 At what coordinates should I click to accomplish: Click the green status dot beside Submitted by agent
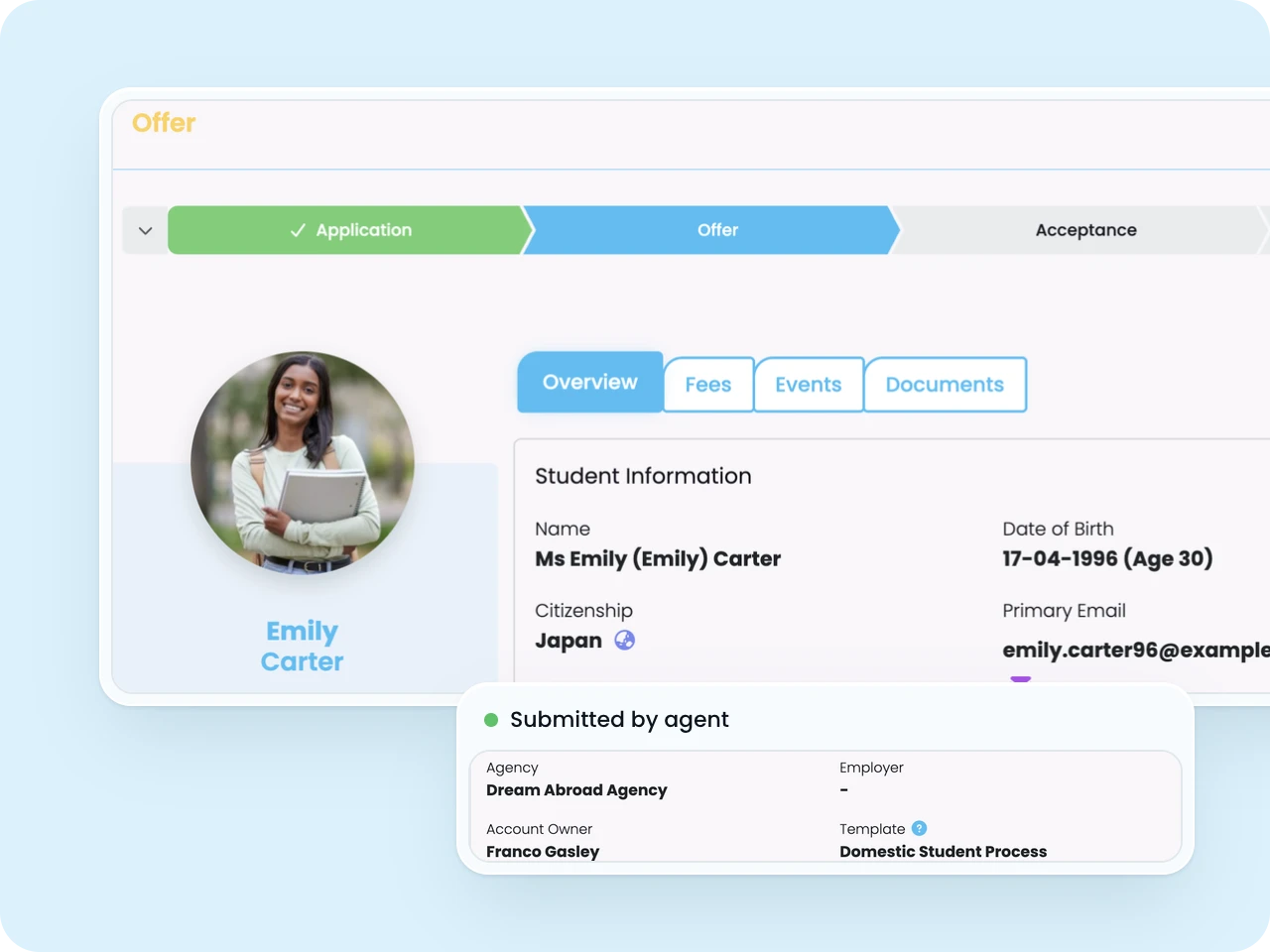click(x=491, y=720)
